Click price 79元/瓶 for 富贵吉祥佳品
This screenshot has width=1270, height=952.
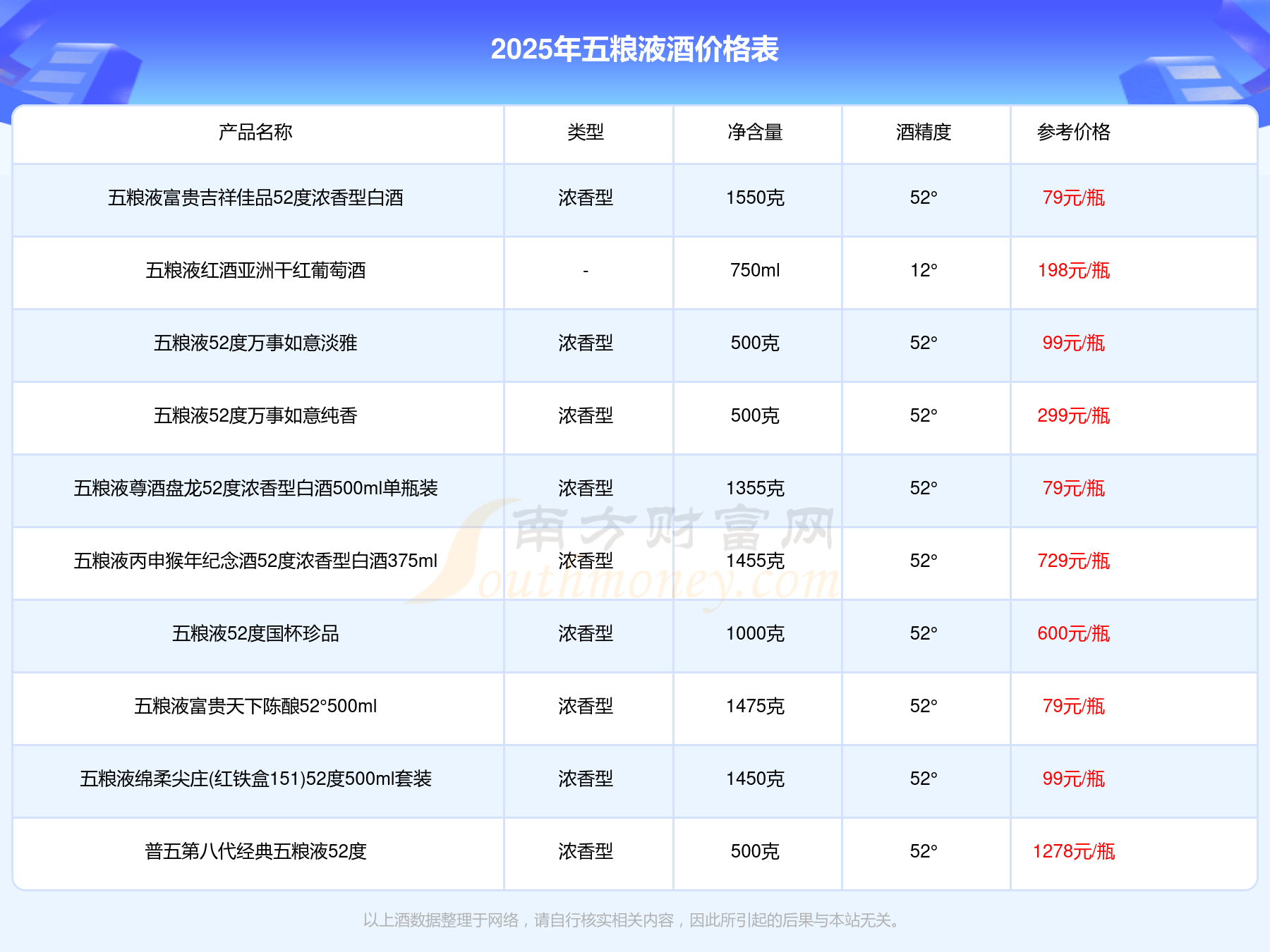1074,197
